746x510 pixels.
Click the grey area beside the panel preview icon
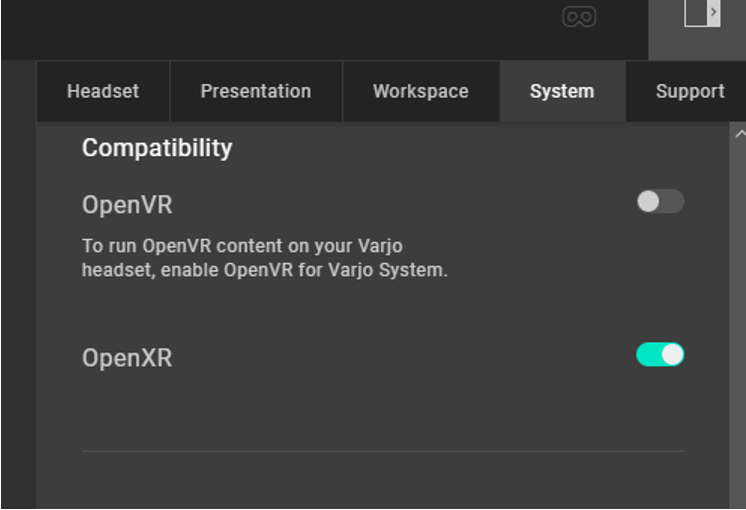click(666, 29)
